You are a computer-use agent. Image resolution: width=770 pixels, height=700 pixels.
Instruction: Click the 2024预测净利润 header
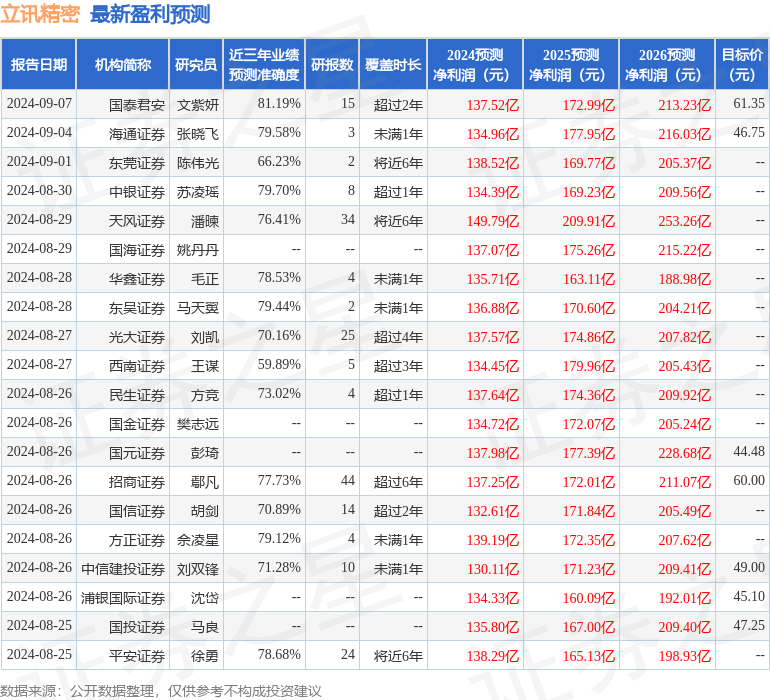click(475, 64)
